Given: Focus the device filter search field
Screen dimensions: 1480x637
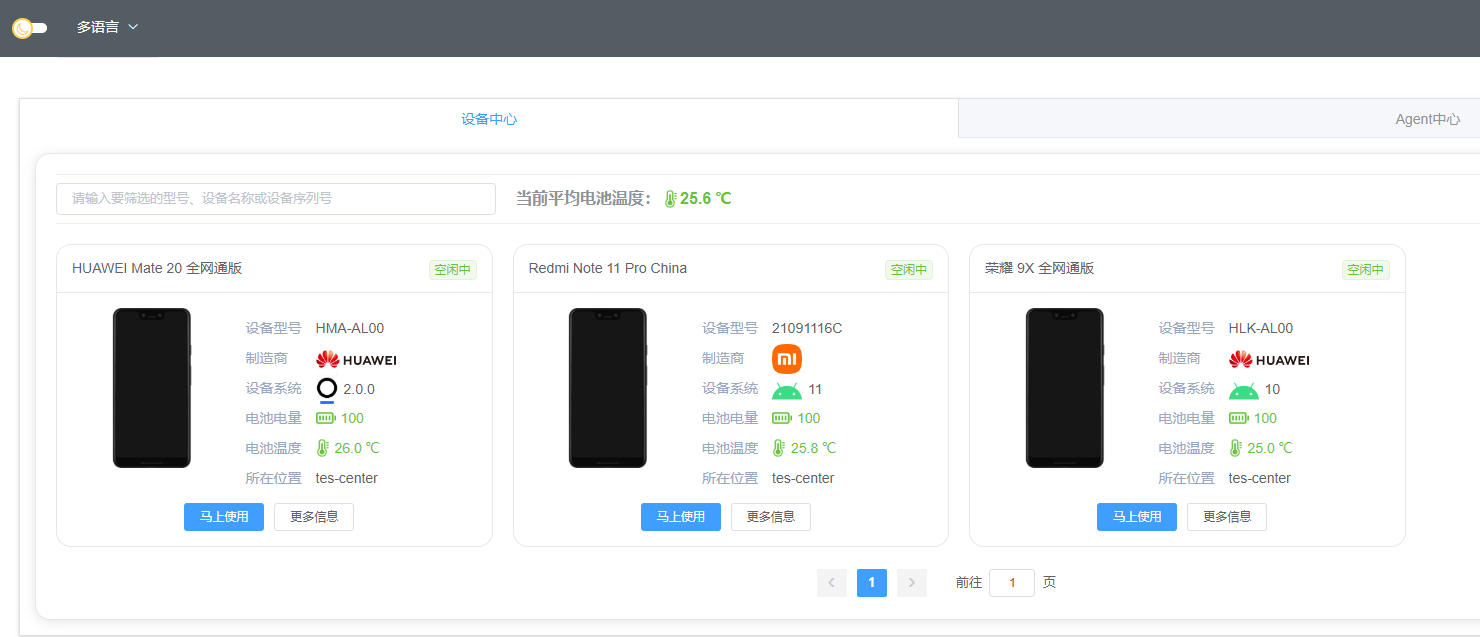Looking at the screenshot, I should (x=276, y=199).
